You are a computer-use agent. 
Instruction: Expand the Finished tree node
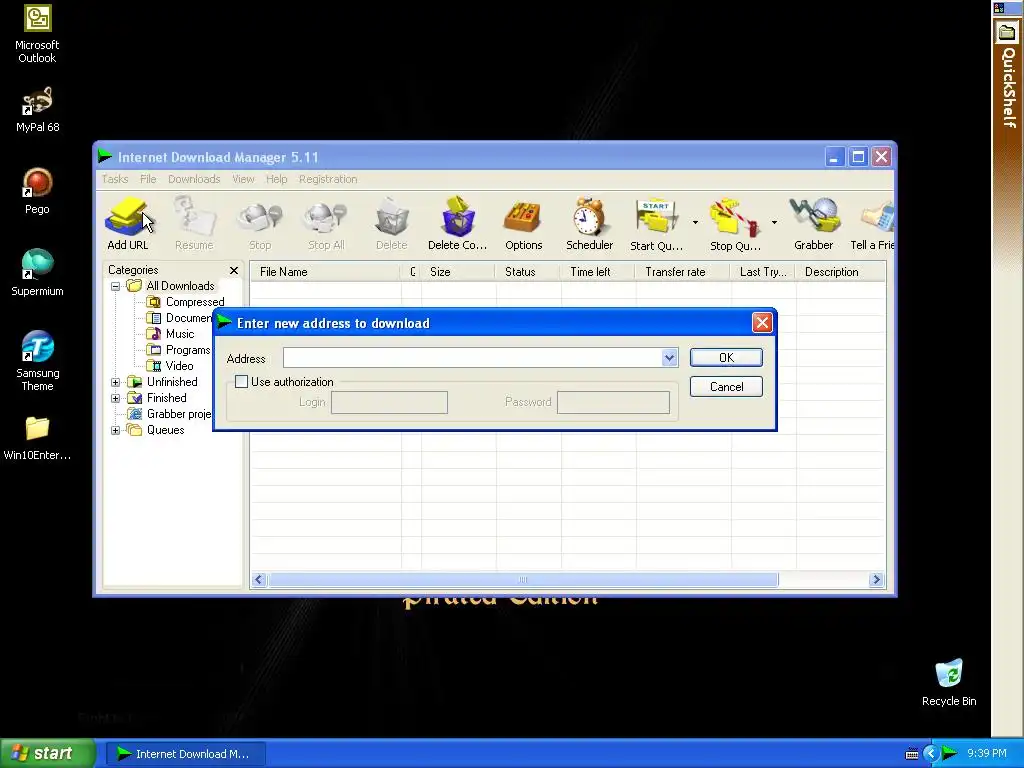point(116,398)
